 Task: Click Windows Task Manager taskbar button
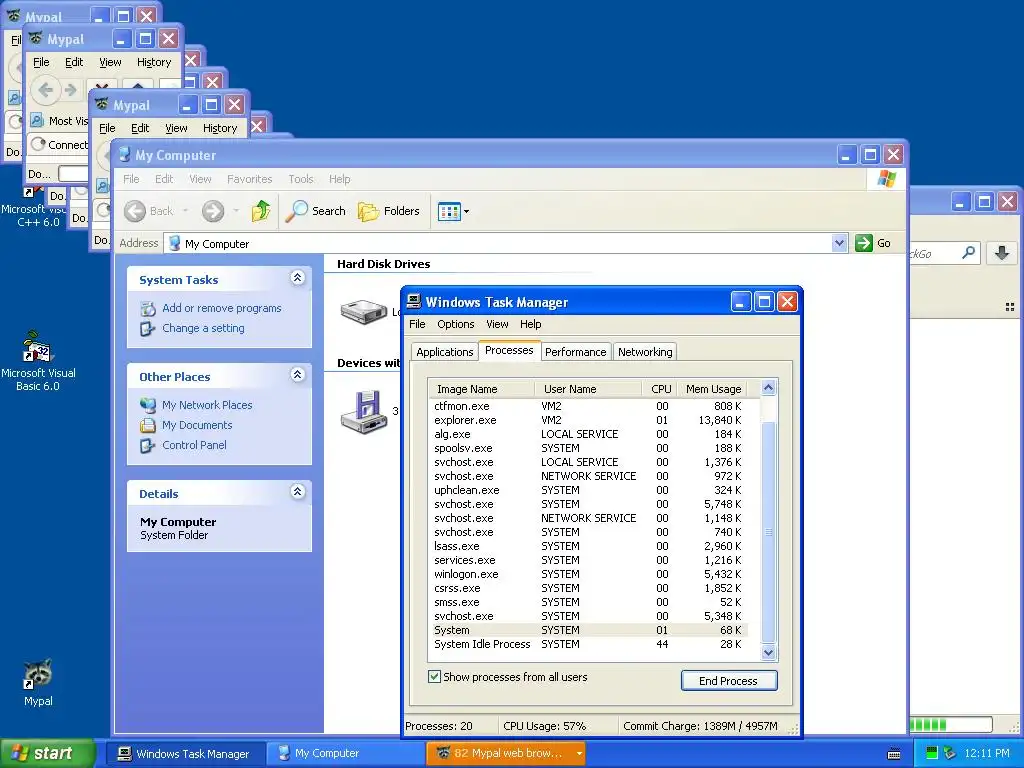pos(185,754)
